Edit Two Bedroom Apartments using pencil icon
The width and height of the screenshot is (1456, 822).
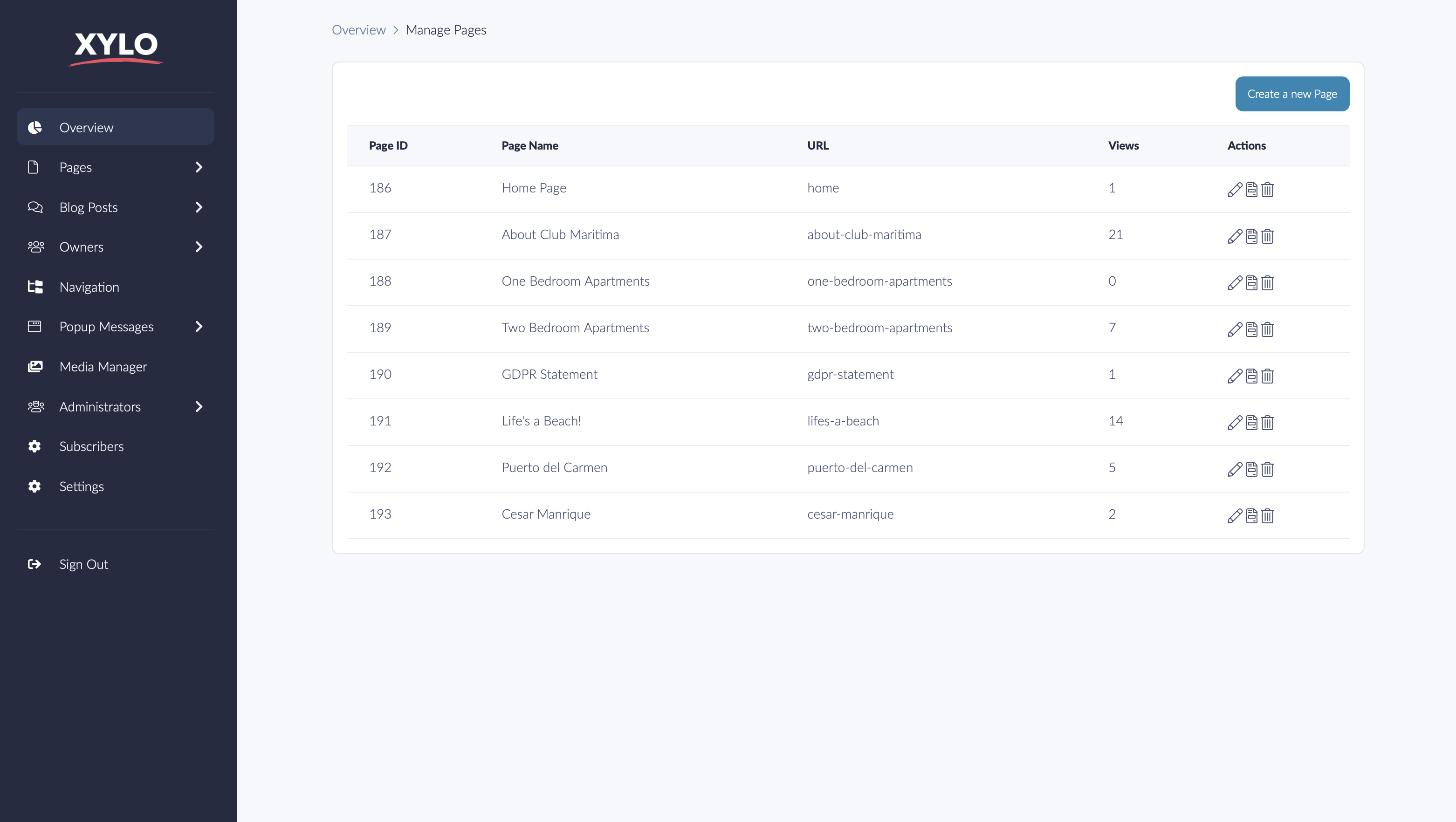click(x=1235, y=329)
